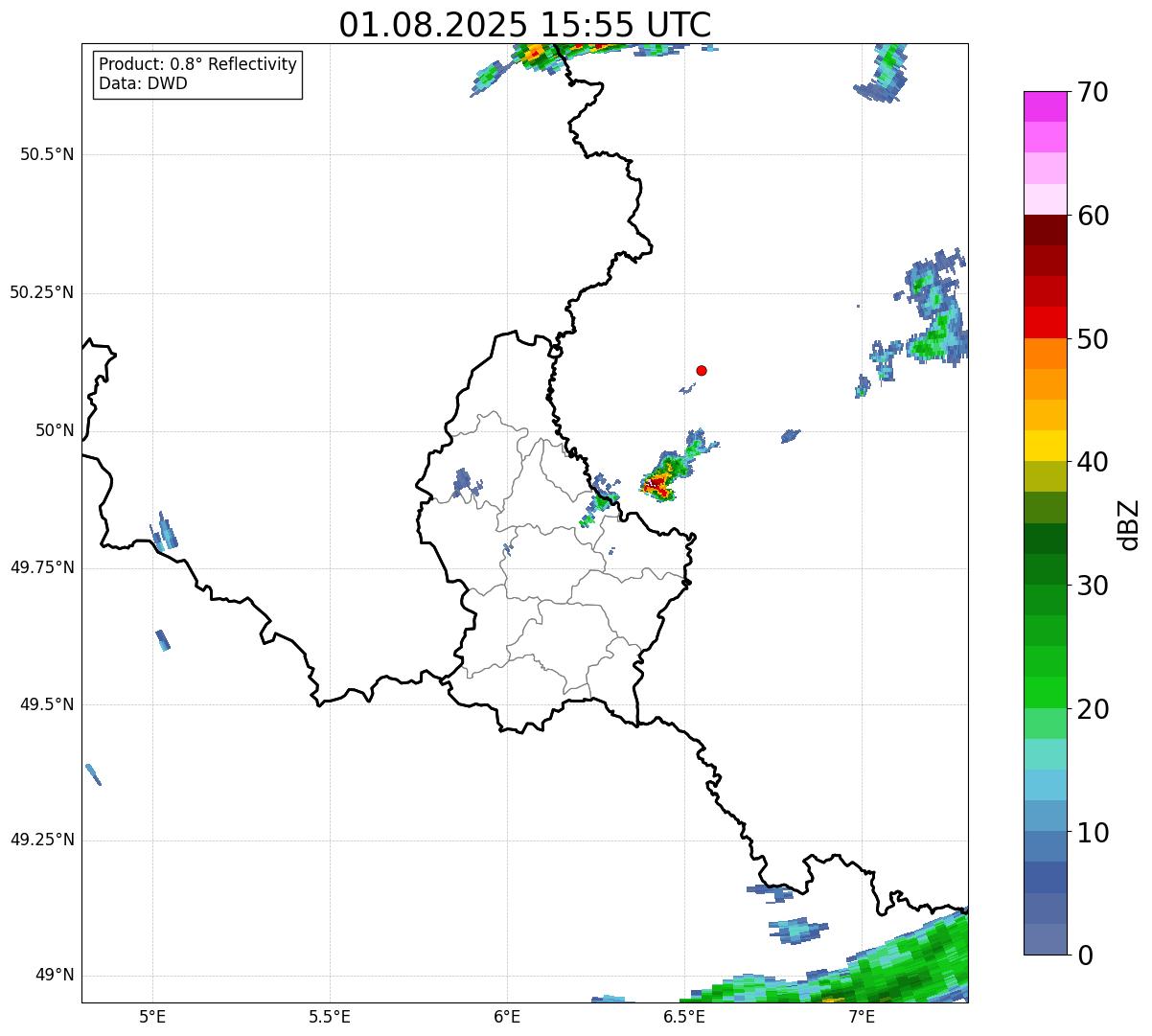
Task: Pick the dark maroon swatch just below 60
Action: (1045, 230)
